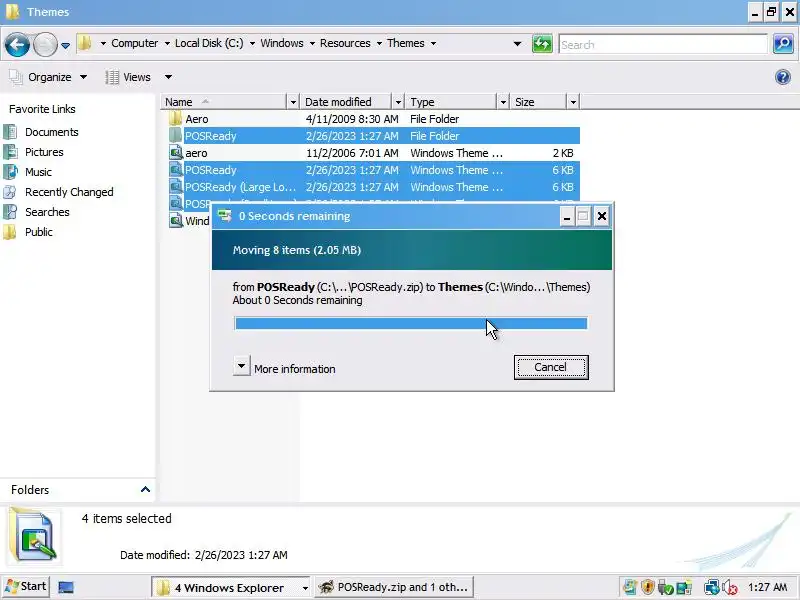Expand the Folders pane chevron
Screen dimensions: 800x600
pos(145,489)
